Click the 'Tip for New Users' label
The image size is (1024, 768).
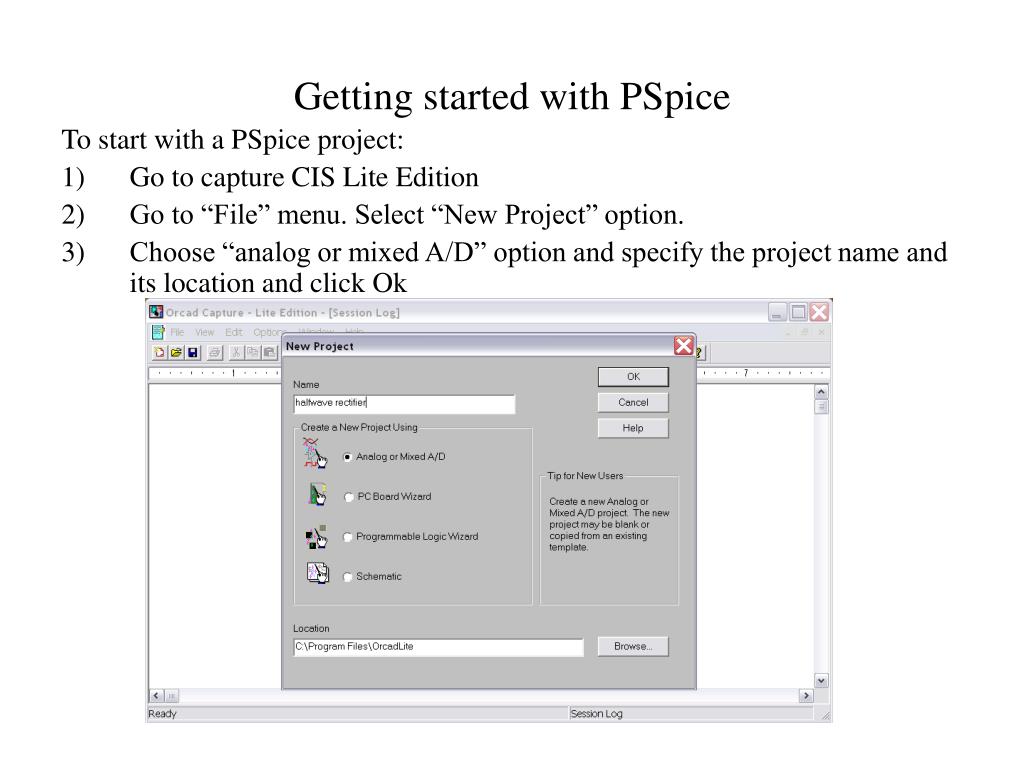585,476
